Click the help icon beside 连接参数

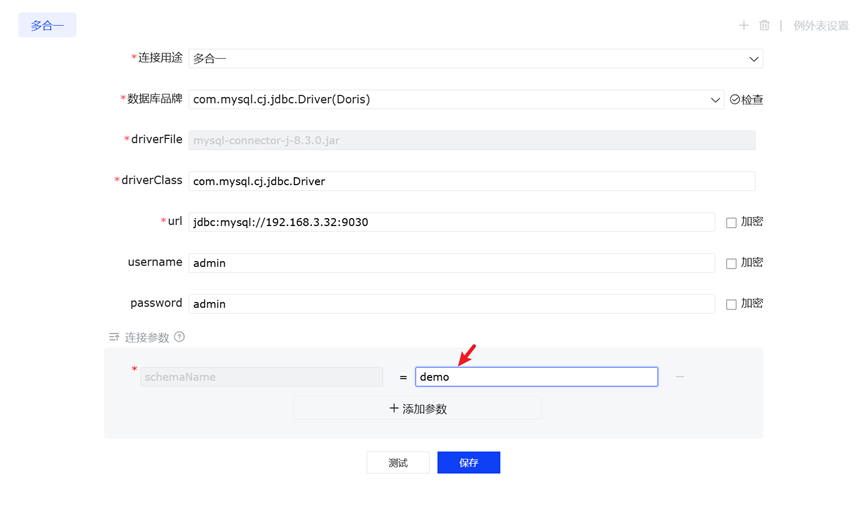[180, 337]
